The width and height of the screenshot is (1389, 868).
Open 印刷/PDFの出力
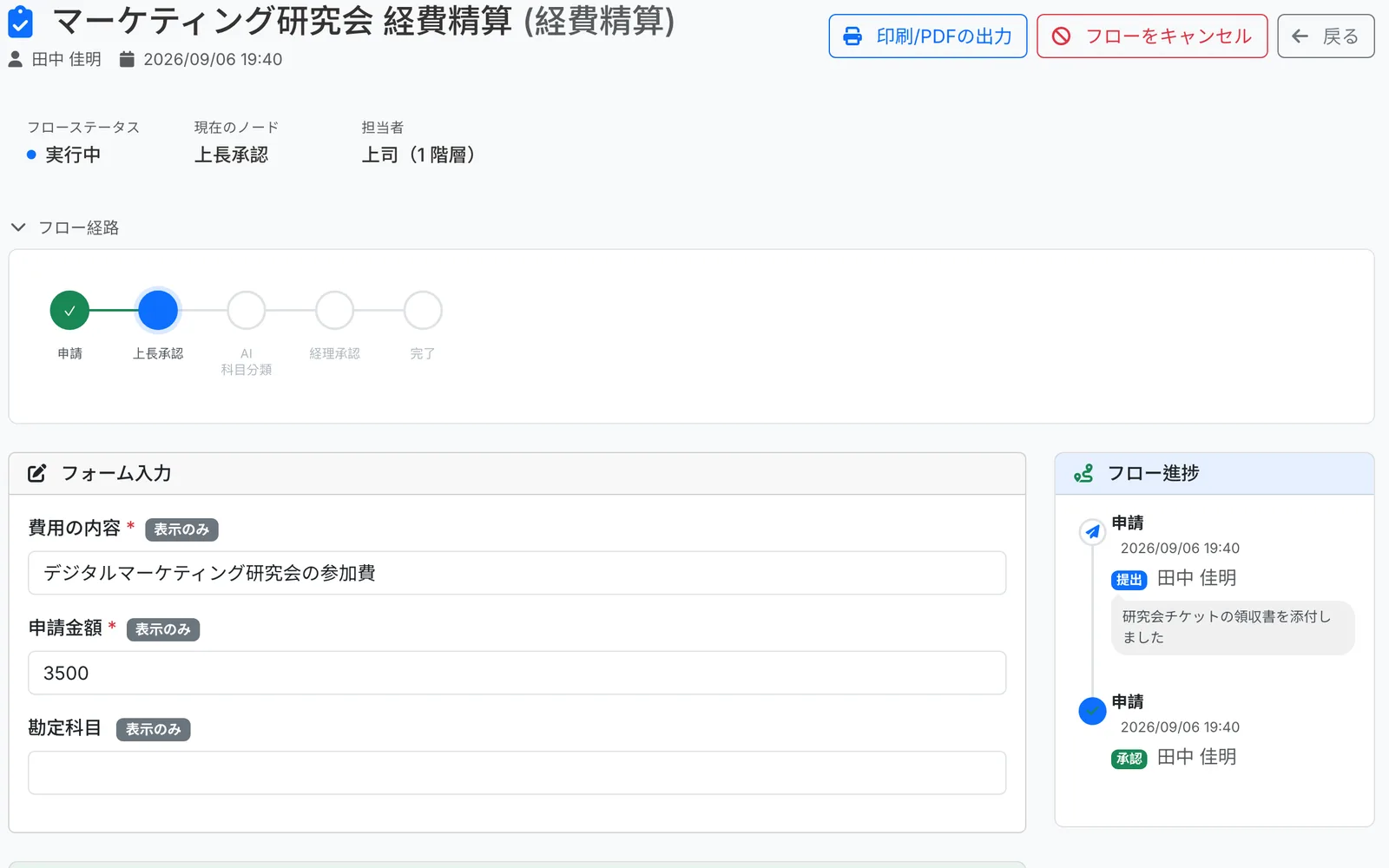(x=928, y=36)
